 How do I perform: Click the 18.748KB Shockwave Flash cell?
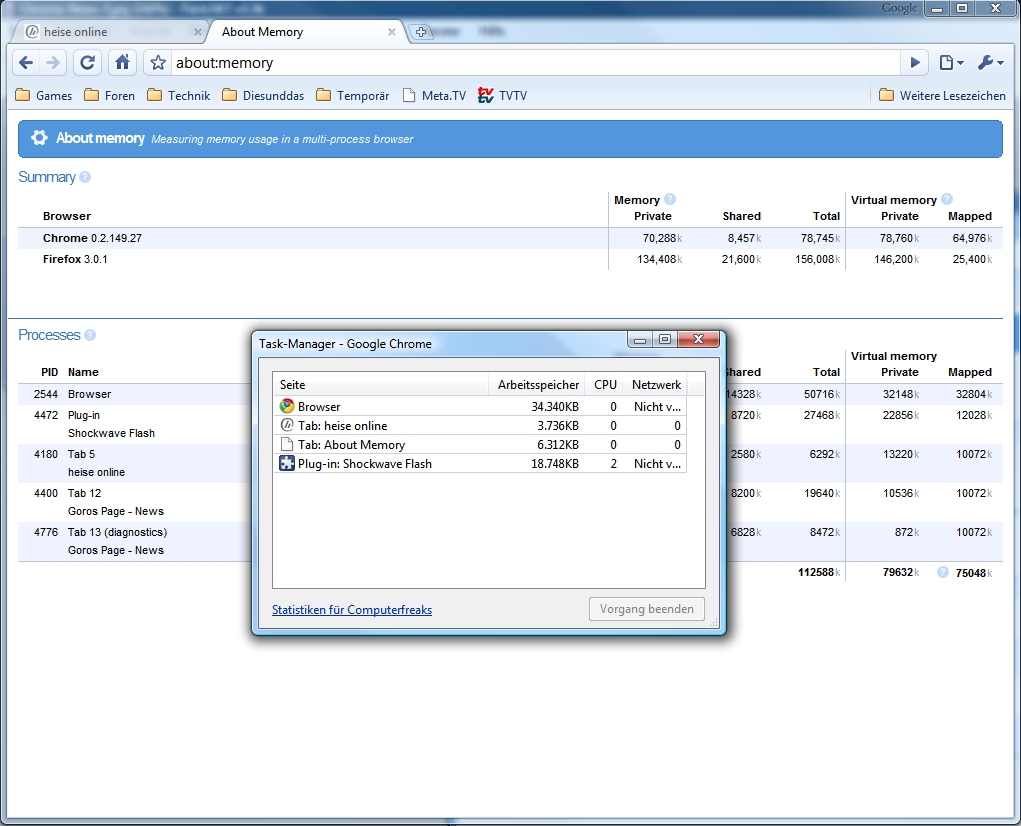coord(555,464)
